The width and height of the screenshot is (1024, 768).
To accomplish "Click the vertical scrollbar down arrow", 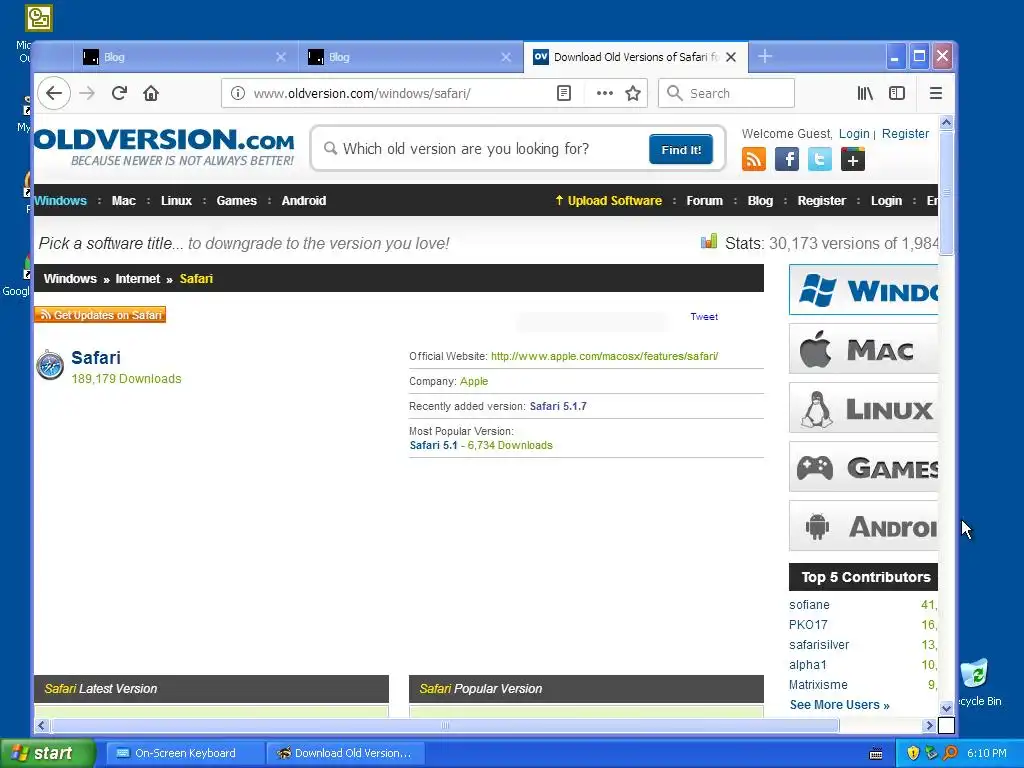I will tap(946, 709).
